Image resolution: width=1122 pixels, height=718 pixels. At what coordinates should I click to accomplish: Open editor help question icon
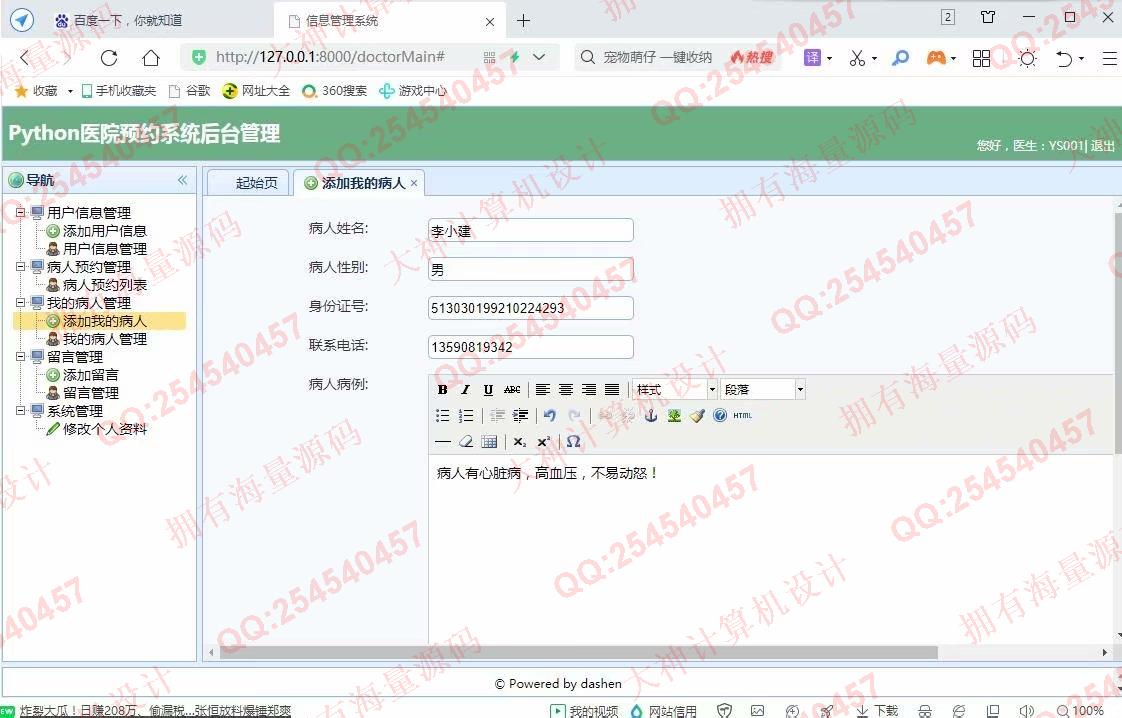point(720,415)
